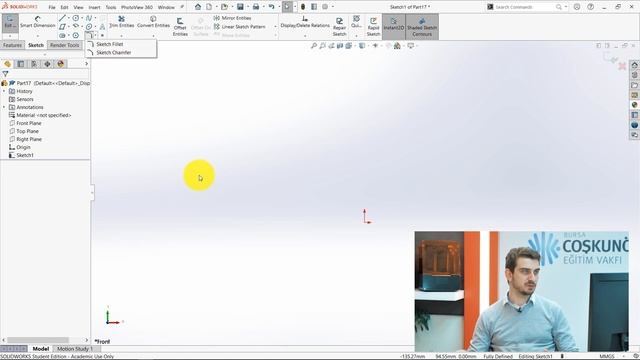Viewport: 640px width, 360px height.
Task: Click the Repair Sketch tool
Action: (339, 27)
